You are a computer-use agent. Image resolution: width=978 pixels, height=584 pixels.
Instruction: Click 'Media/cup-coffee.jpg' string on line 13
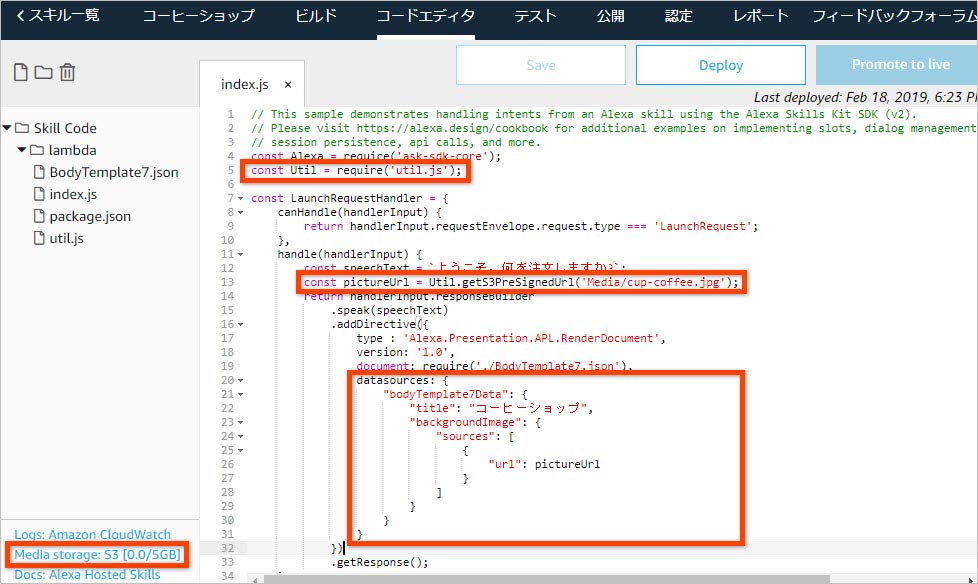pyautogui.click(x=653, y=282)
